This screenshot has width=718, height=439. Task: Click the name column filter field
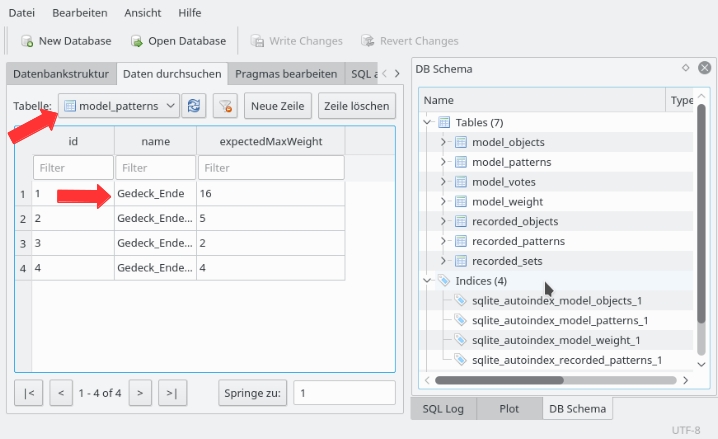coord(154,168)
